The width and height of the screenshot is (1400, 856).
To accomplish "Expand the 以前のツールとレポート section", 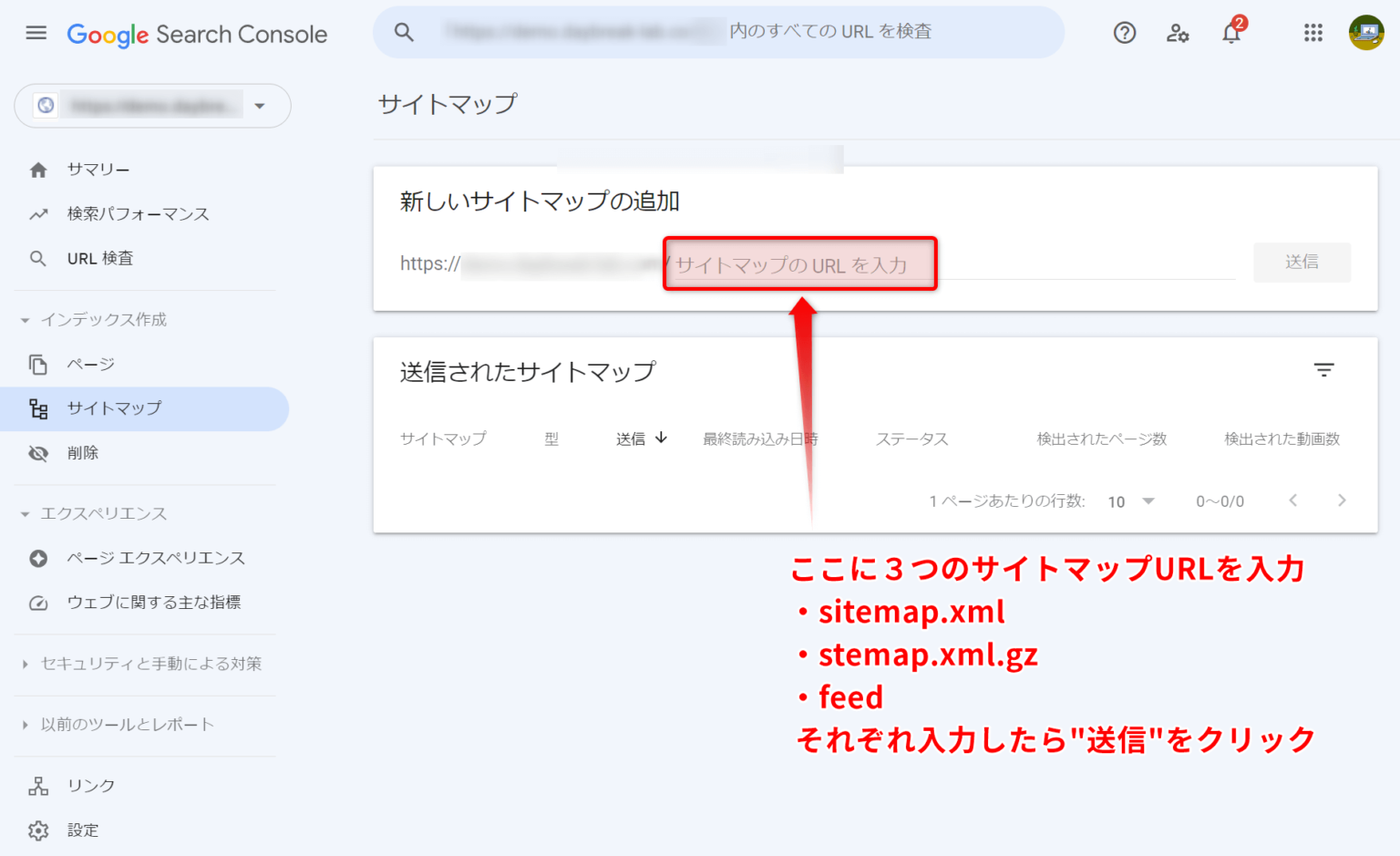I will click(x=127, y=724).
